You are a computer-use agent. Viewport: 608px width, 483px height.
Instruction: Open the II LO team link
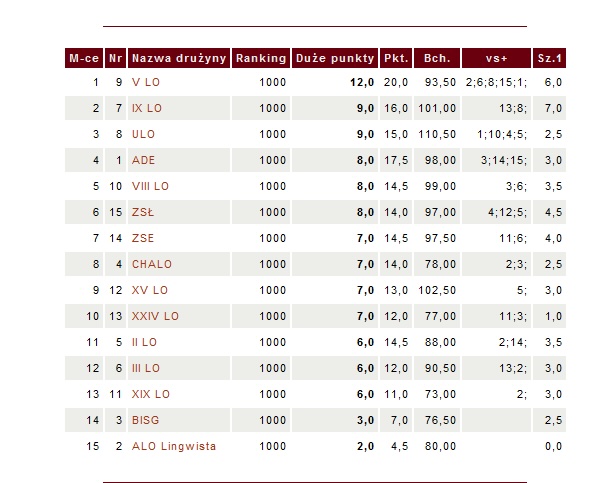pyautogui.click(x=146, y=342)
